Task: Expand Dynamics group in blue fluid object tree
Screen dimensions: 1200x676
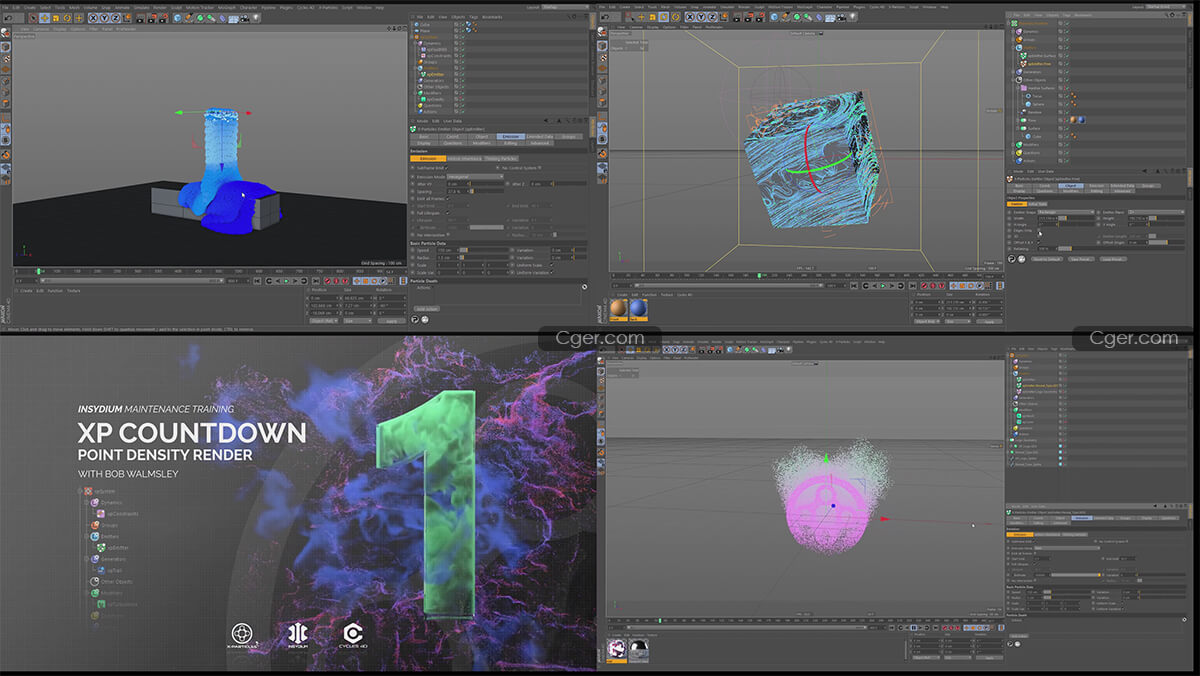Action: tap(415, 43)
